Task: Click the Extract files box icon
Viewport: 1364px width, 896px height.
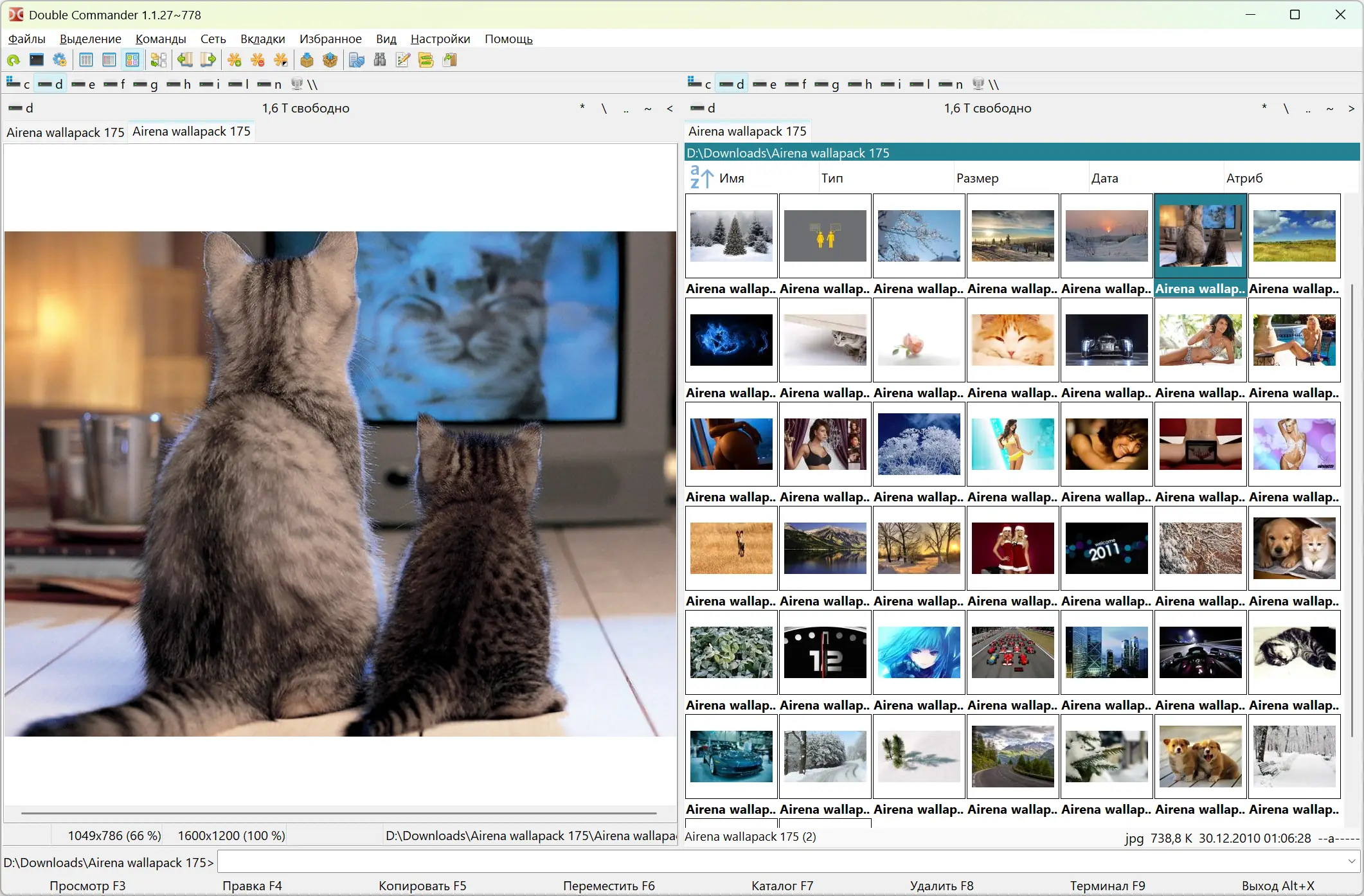Action: click(330, 60)
